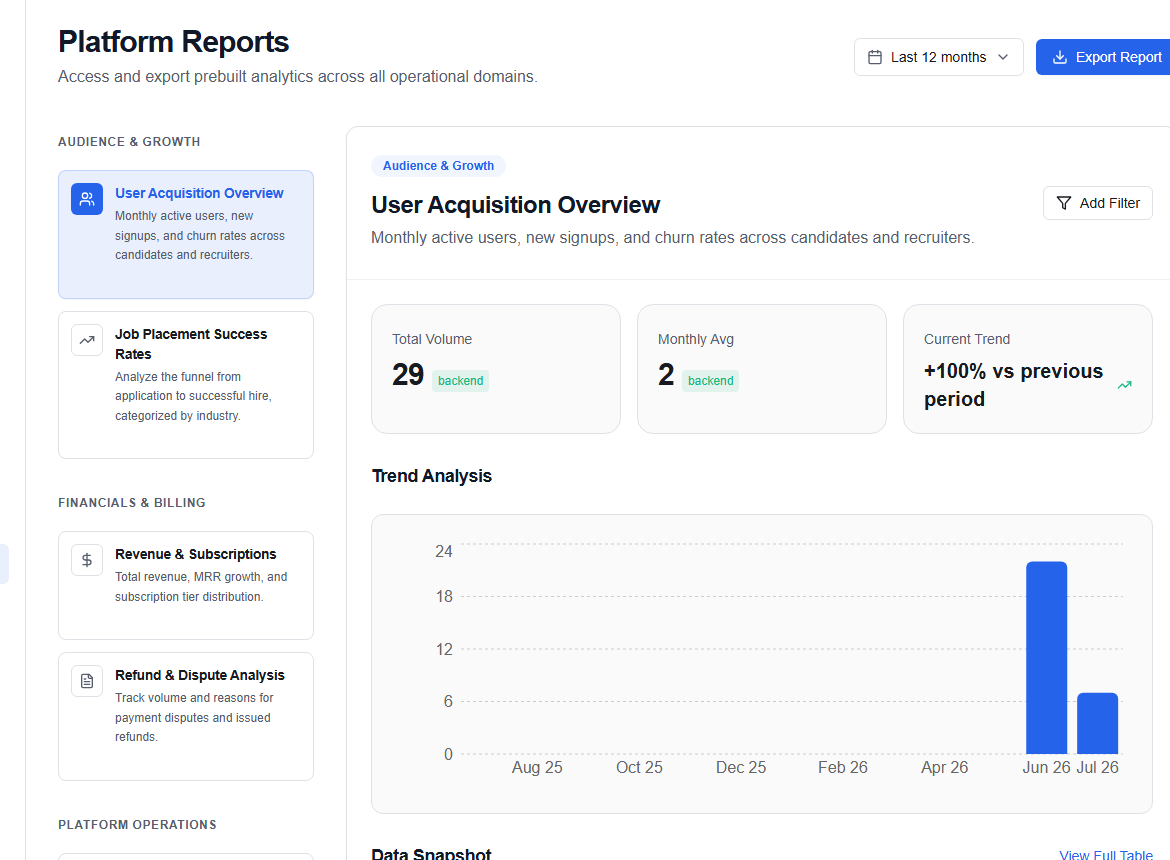Click the Dec 25 axis label
This screenshot has width=1170, height=860.
[x=741, y=768]
